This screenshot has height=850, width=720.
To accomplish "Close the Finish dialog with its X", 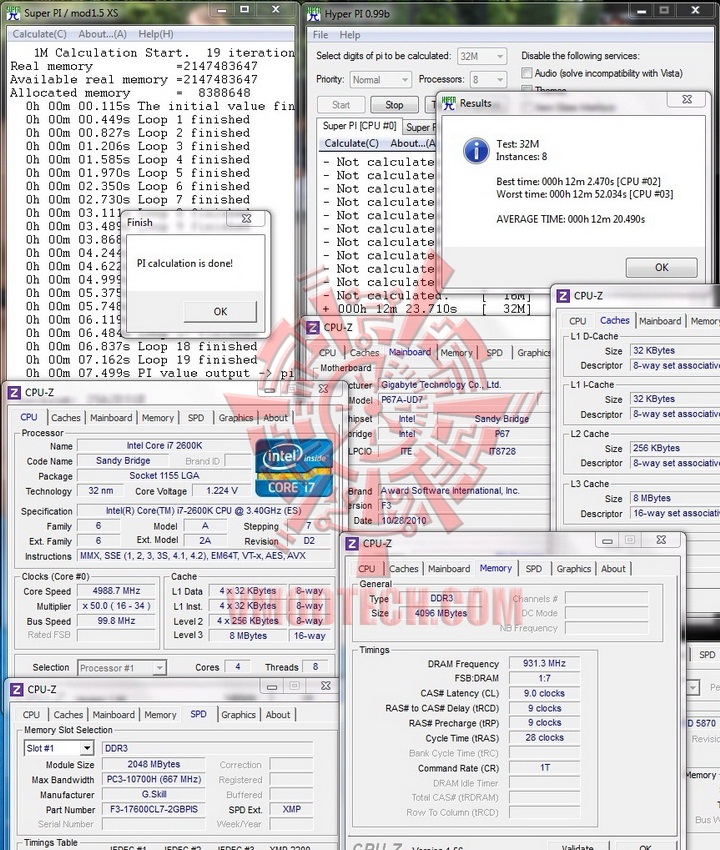I will (246, 218).
